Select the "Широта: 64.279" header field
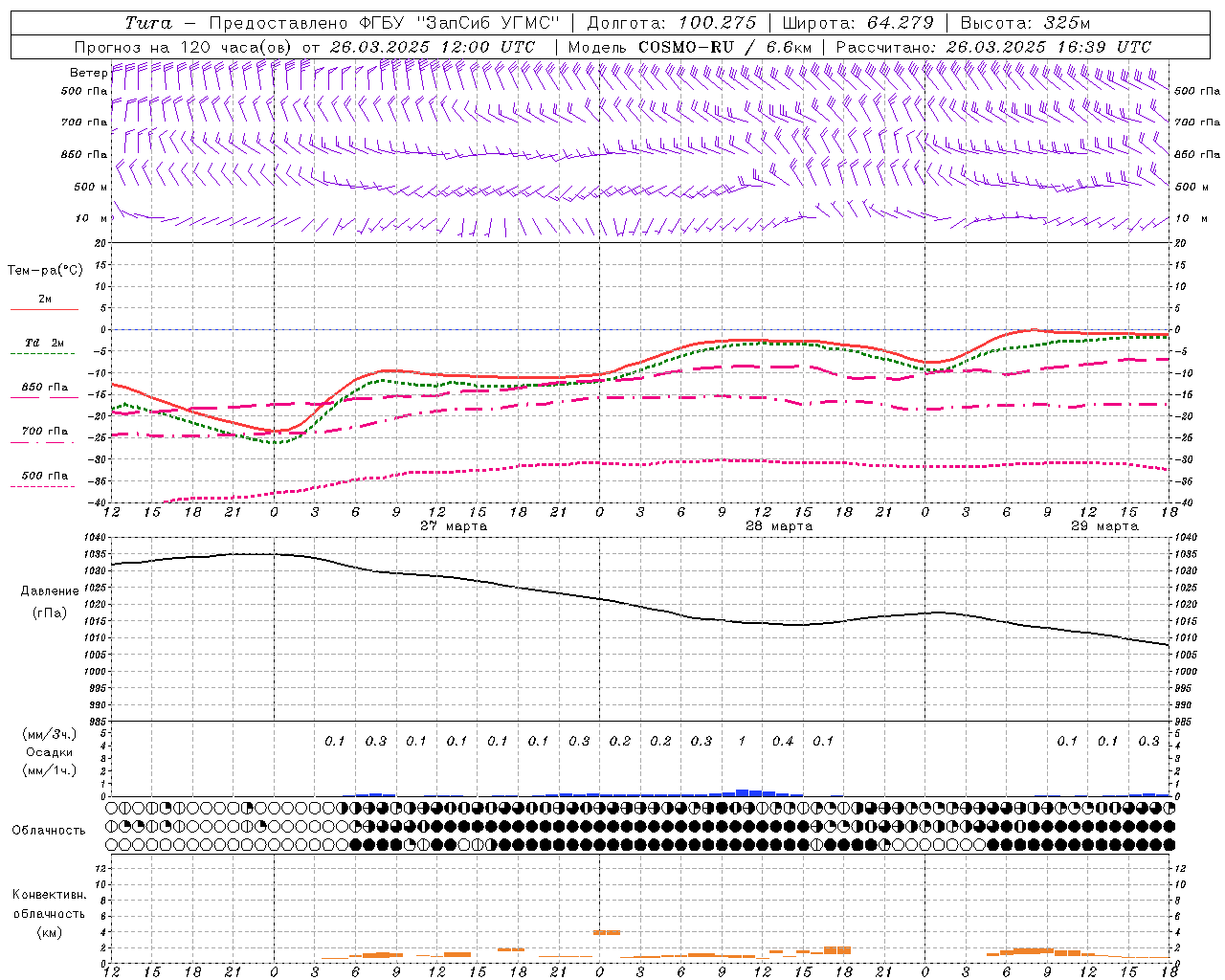 pos(857,23)
